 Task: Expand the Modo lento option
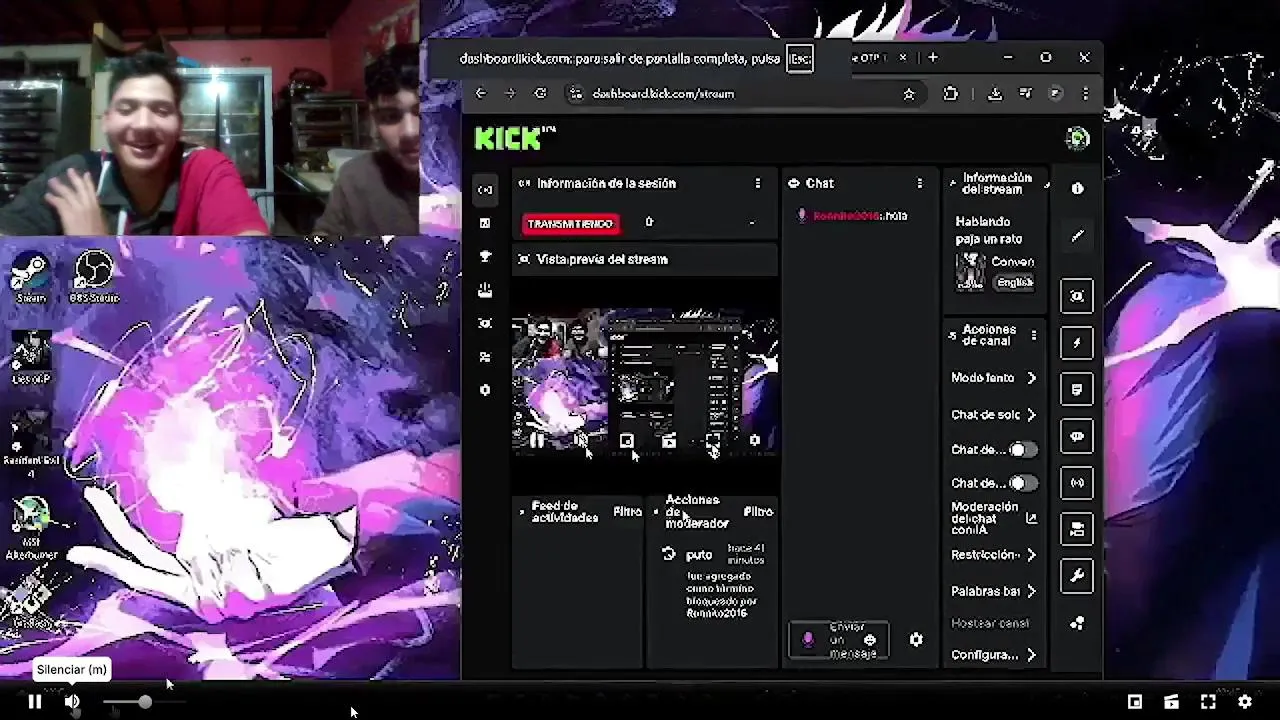pyautogui.click(x=993, y=378)
